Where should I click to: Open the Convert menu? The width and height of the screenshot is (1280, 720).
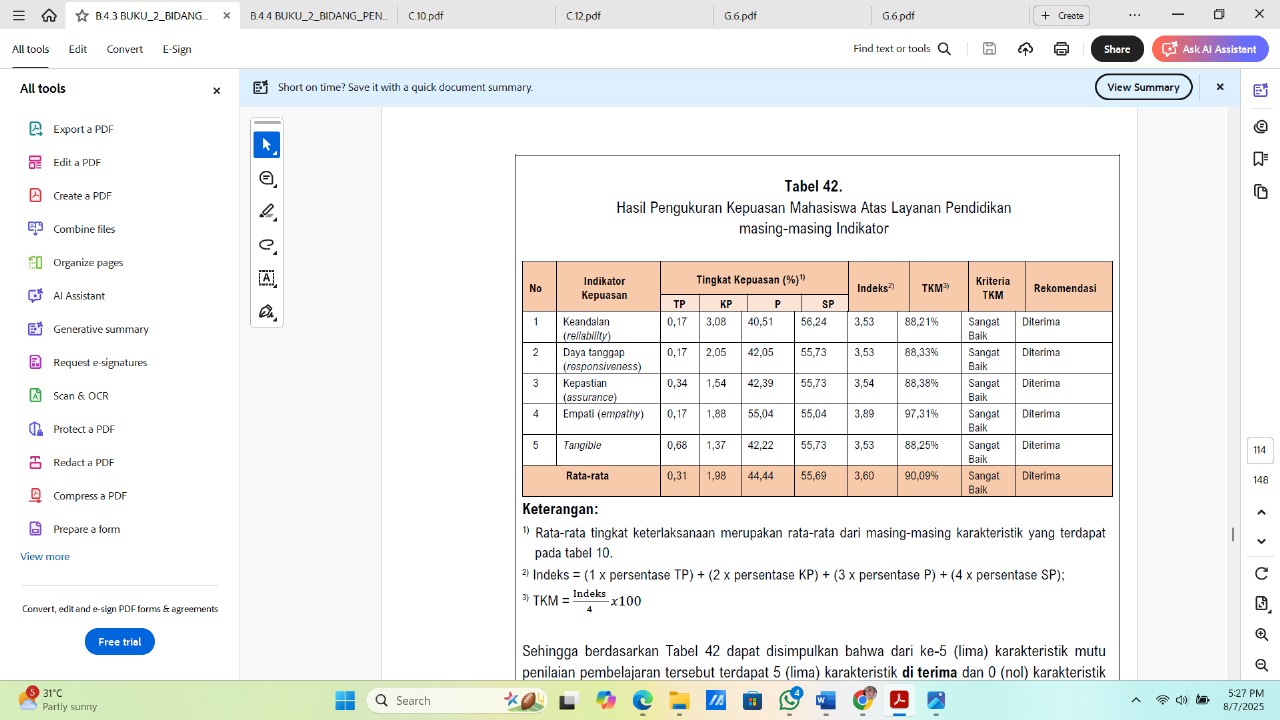pyautogui.click(x=125, y=49)
